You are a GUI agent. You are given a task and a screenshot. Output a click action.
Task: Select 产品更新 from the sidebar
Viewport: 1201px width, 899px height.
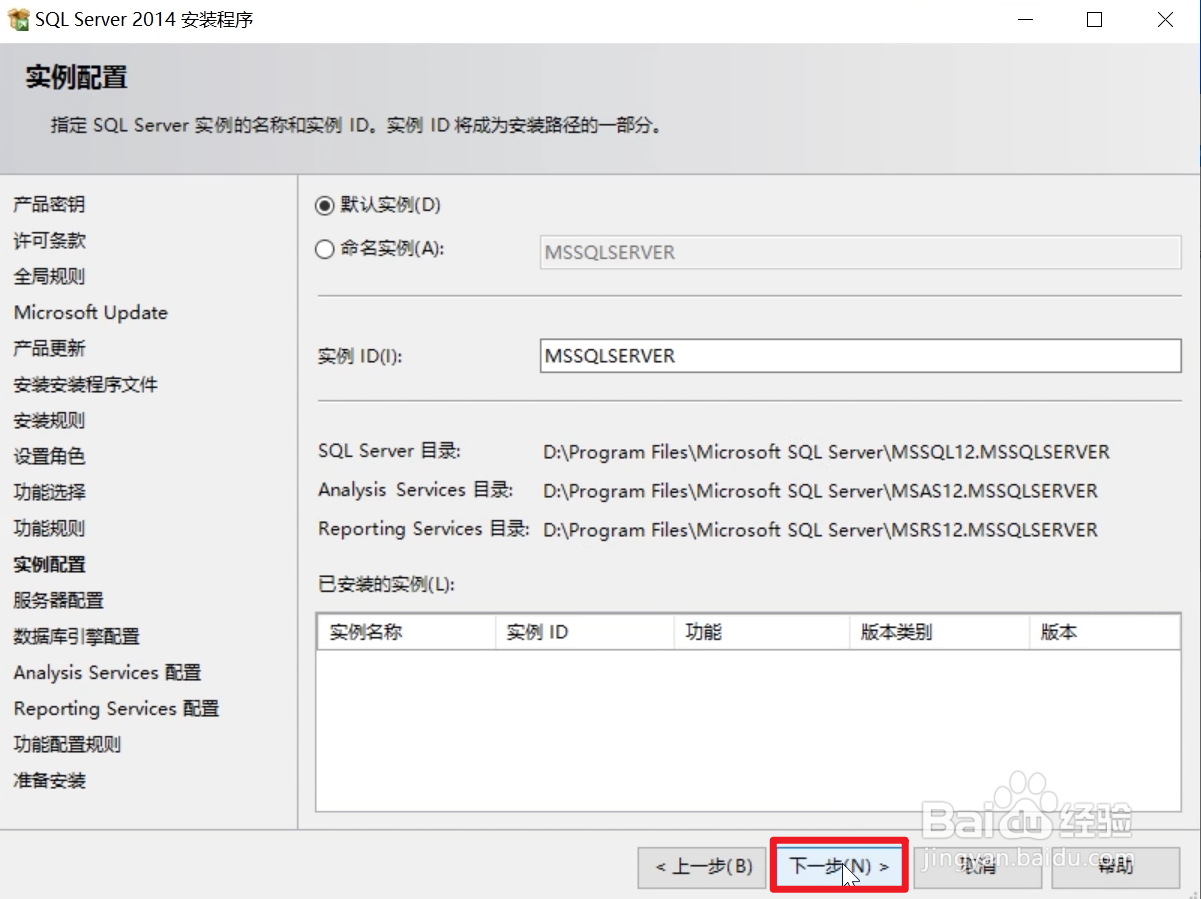[x=48, y=348]
